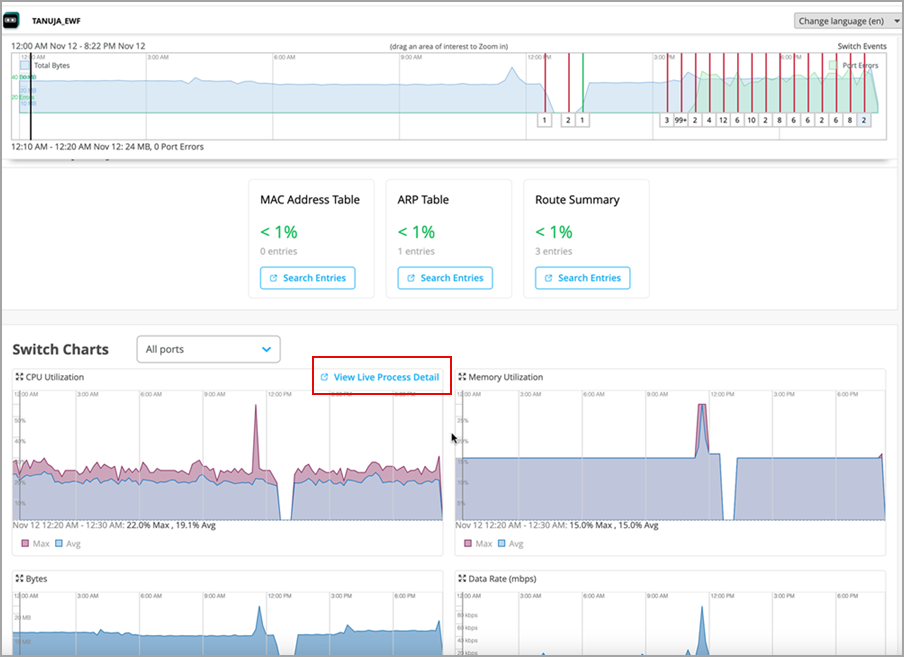Expand the Bytes chart to fullscreen
Screen dimensions: 904x657
tap(18, 578)
